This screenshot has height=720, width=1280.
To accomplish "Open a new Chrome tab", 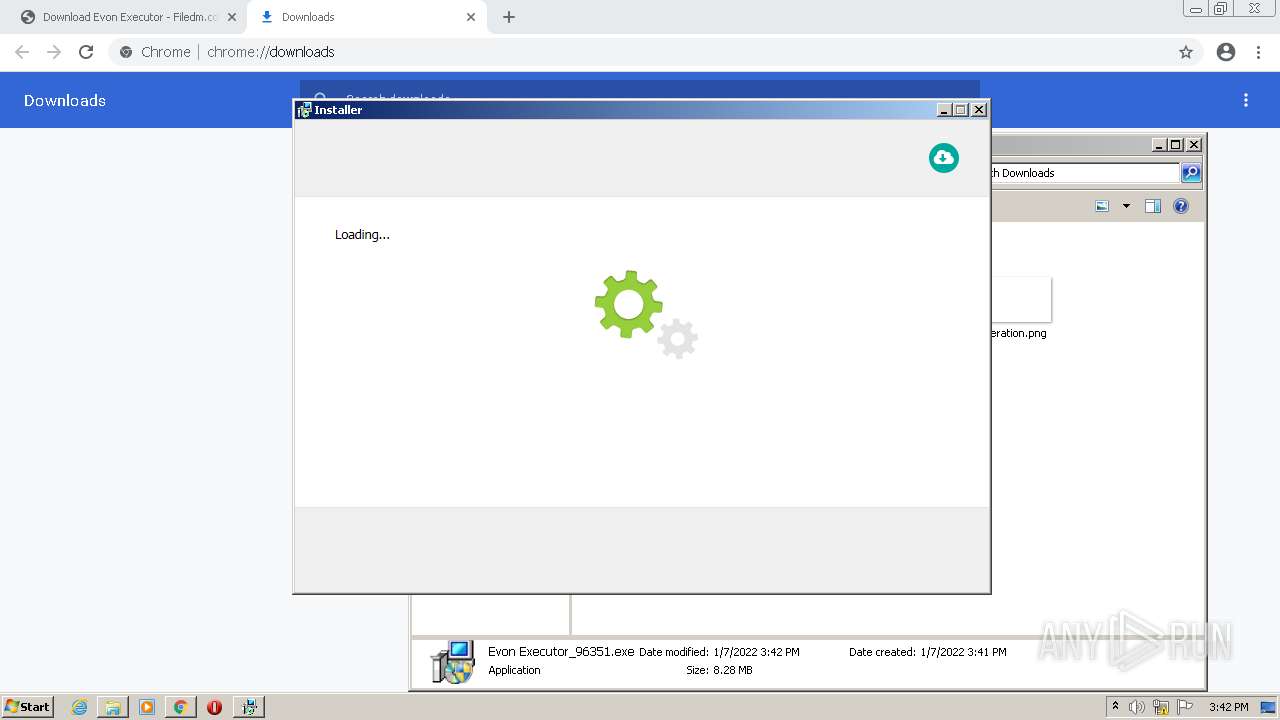I will [508, 17].
